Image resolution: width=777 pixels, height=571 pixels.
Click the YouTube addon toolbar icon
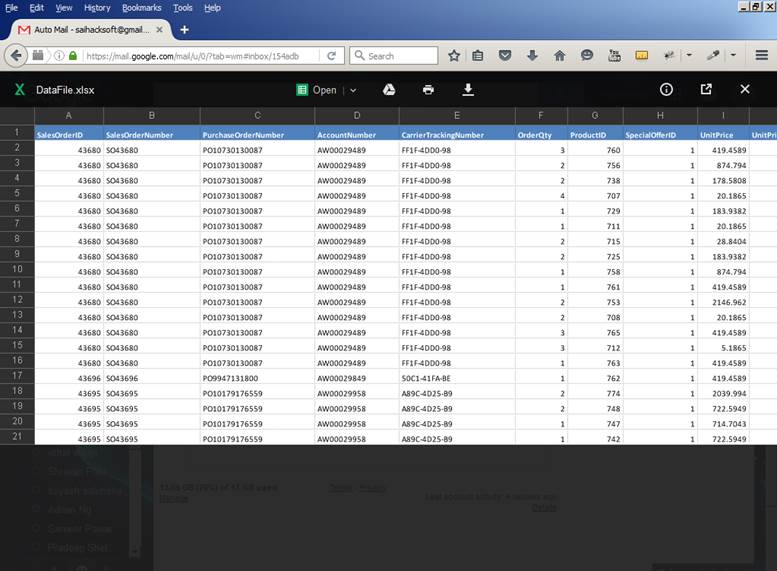coord(614,56)
